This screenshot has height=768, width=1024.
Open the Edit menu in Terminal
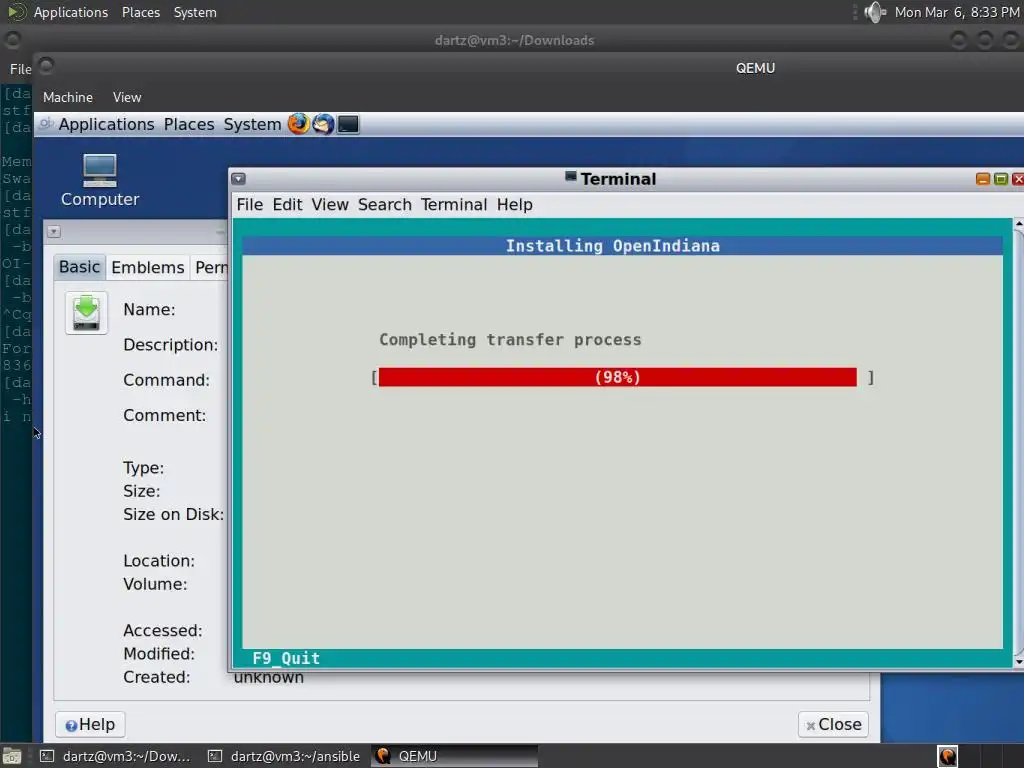coord(287,204)
